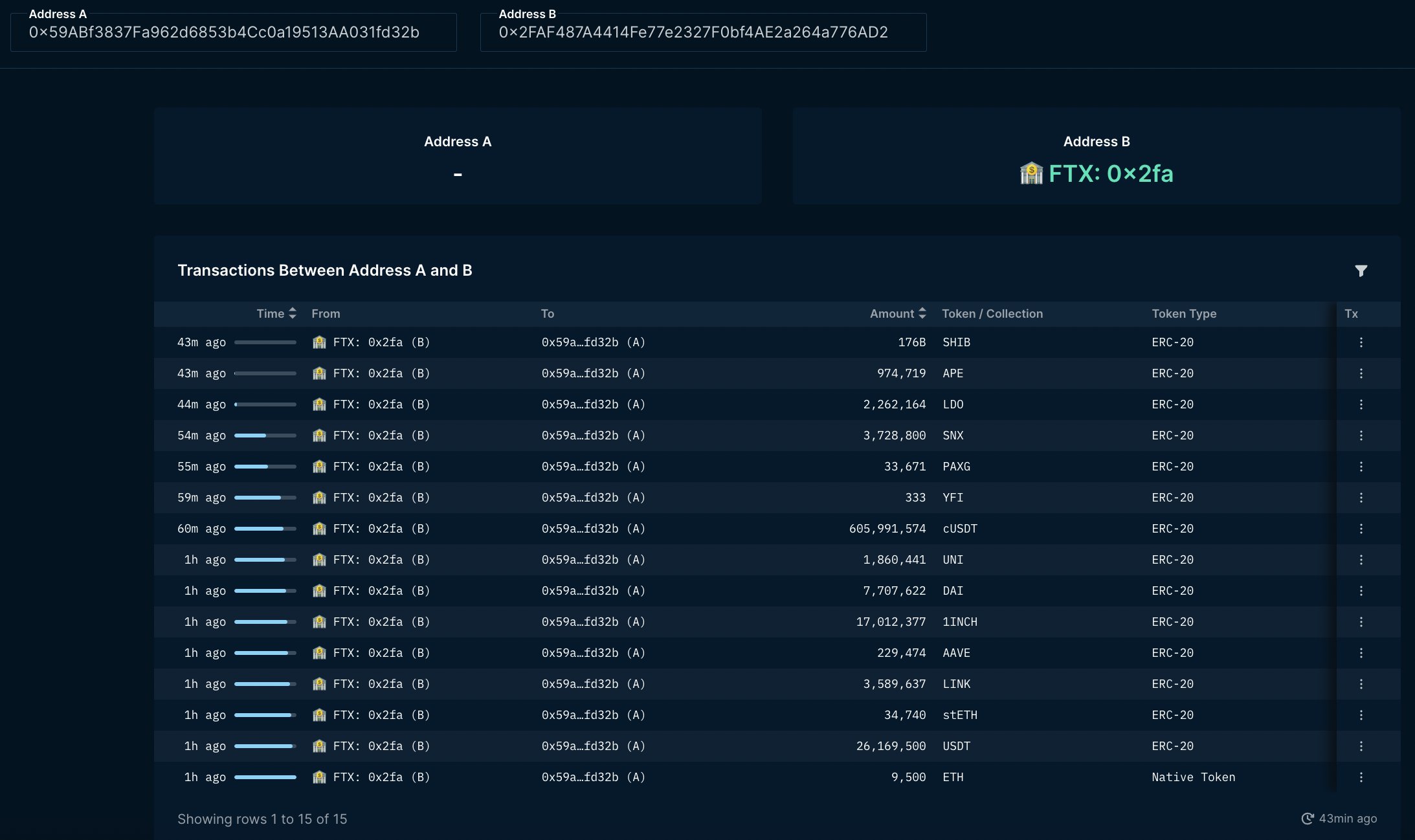Focus the Address A input field
The image size is (1415, 840).
pyautogui.click(x=233, y=32)
